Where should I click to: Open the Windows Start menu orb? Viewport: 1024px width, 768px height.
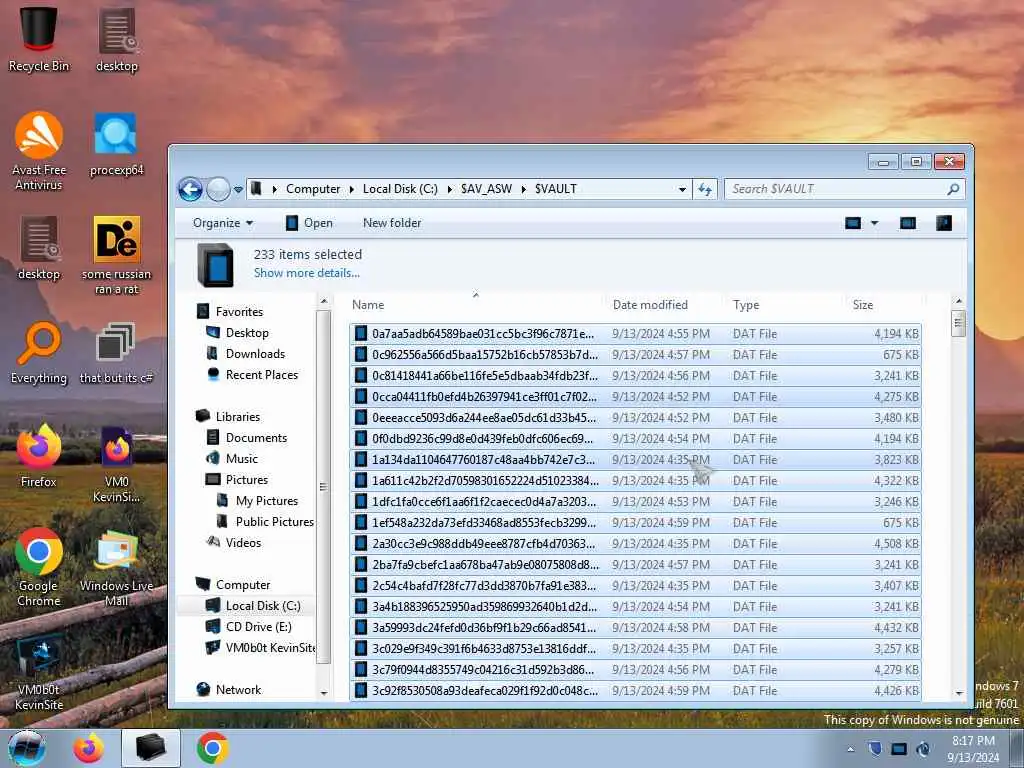(x=27, y=749)
